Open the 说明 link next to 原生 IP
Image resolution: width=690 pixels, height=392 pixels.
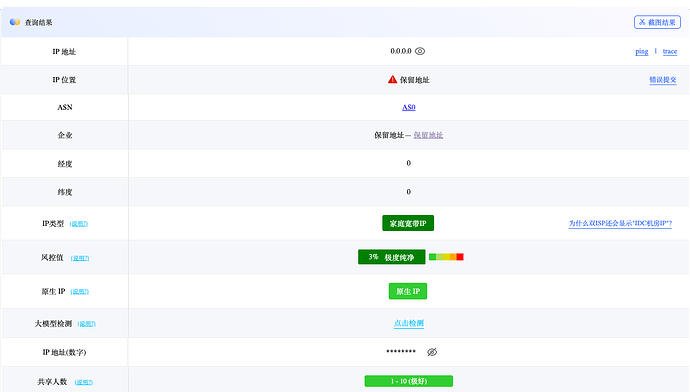[80, 291]
